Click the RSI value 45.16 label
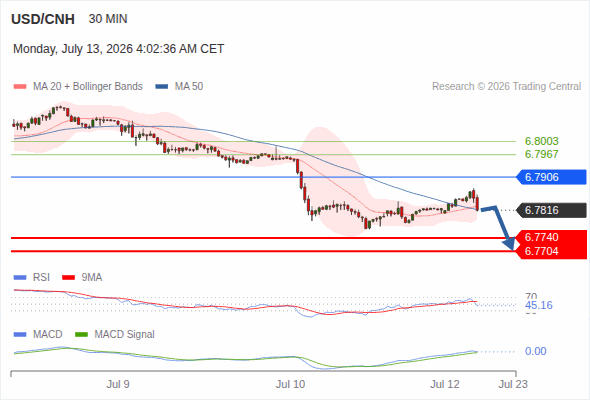 coord(538,305)
